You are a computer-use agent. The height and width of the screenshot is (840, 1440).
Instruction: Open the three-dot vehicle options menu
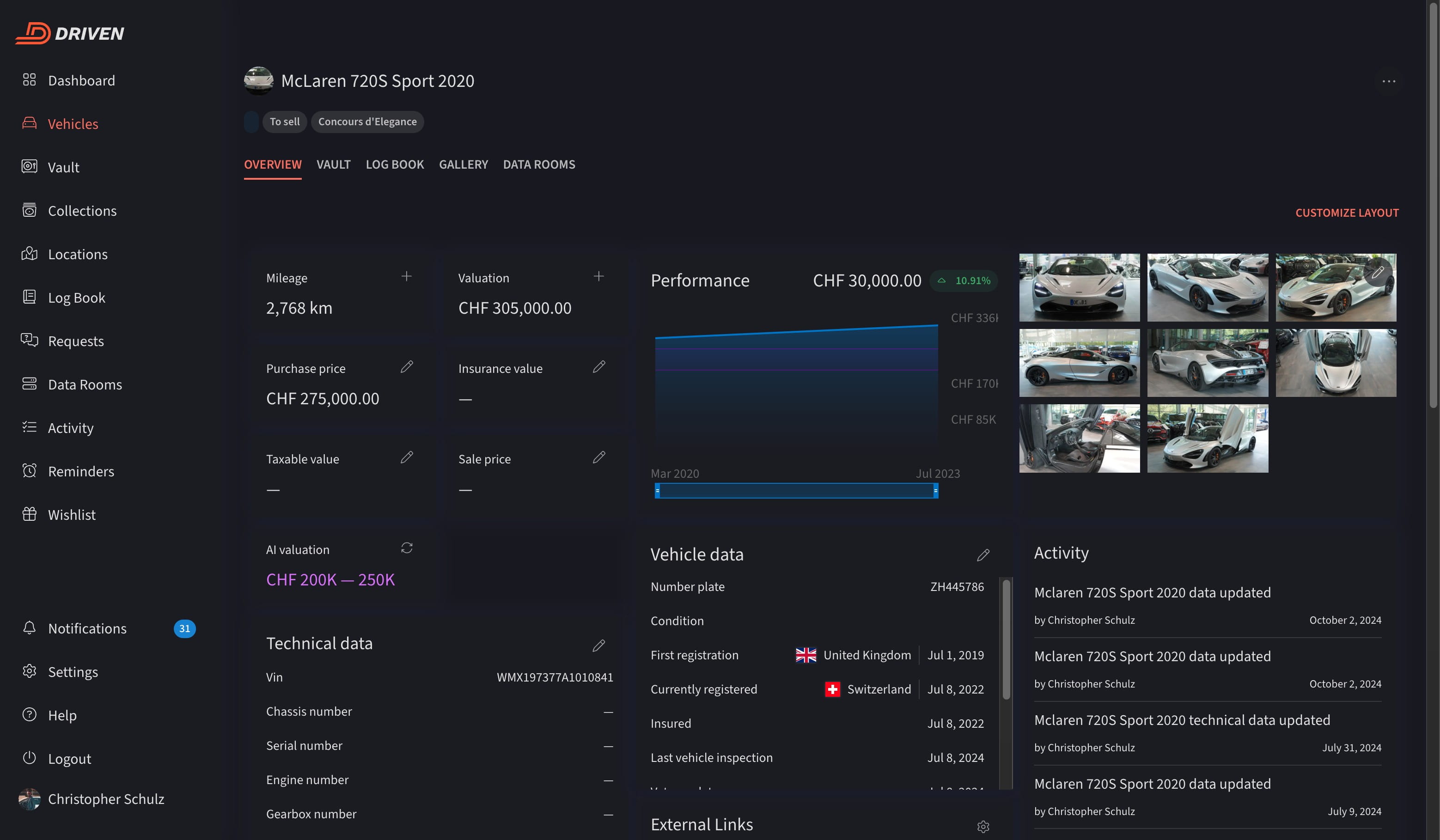pos(1389,82)
